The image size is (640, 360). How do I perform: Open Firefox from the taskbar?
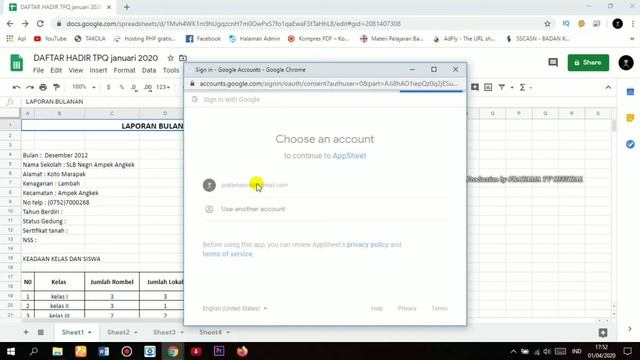coord(242,351)
